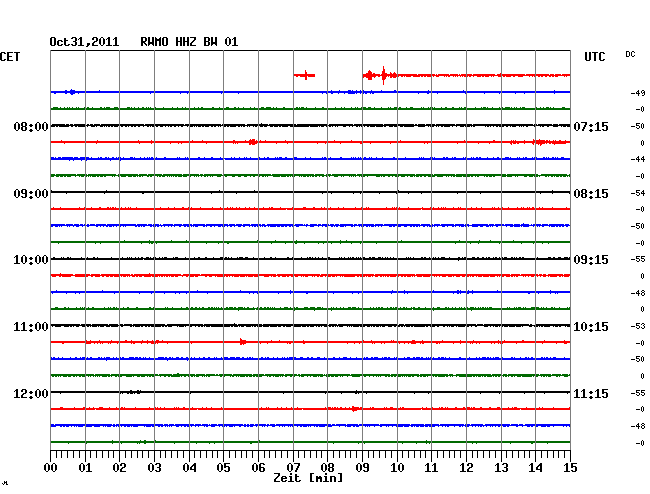The height and width of the screenshot is (494, 650).
Task: Select the 12:00 CET time label
Action: point(31,393)
